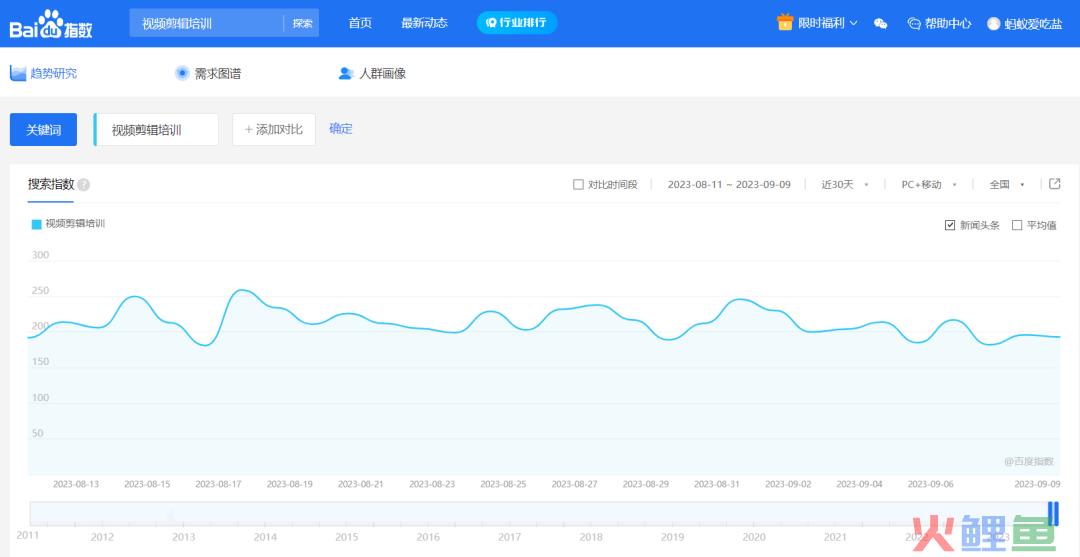Click the 2023-08-17 x-axis date label
The height and width of the screenshot is (557, 1080).
tap(218, 484)
